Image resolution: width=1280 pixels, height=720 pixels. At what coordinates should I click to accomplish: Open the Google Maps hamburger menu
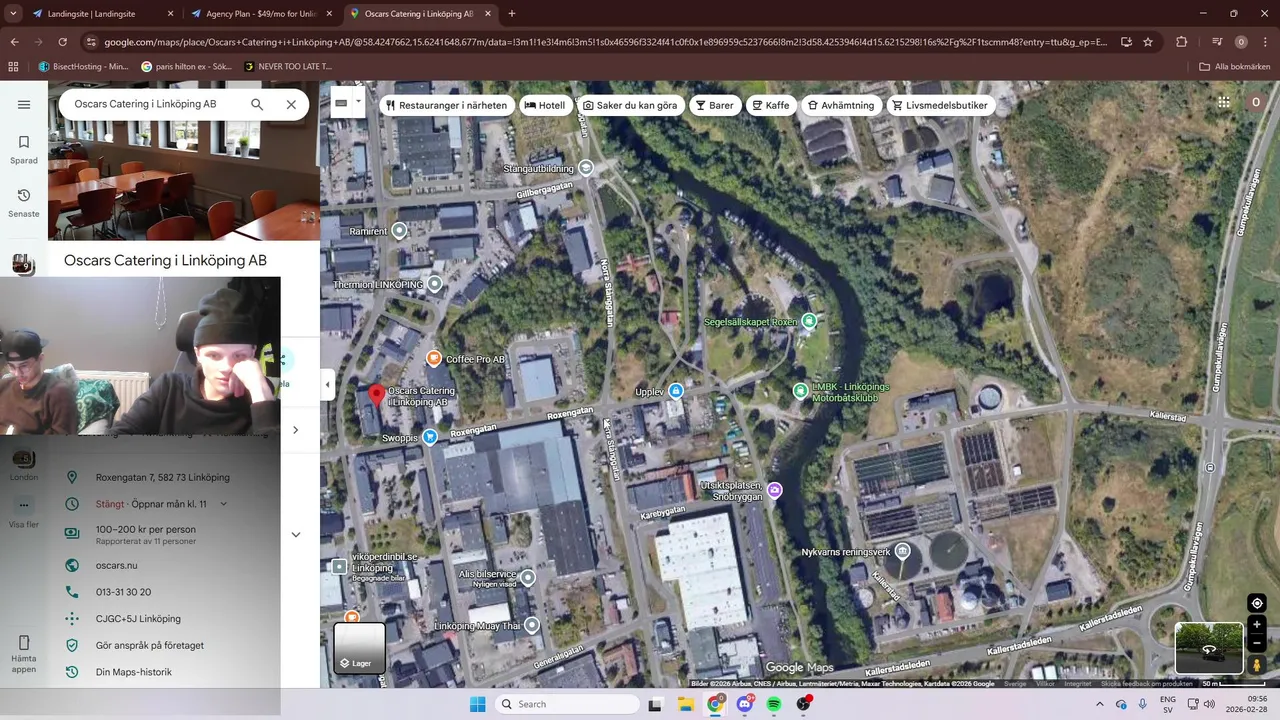(24, 104)
